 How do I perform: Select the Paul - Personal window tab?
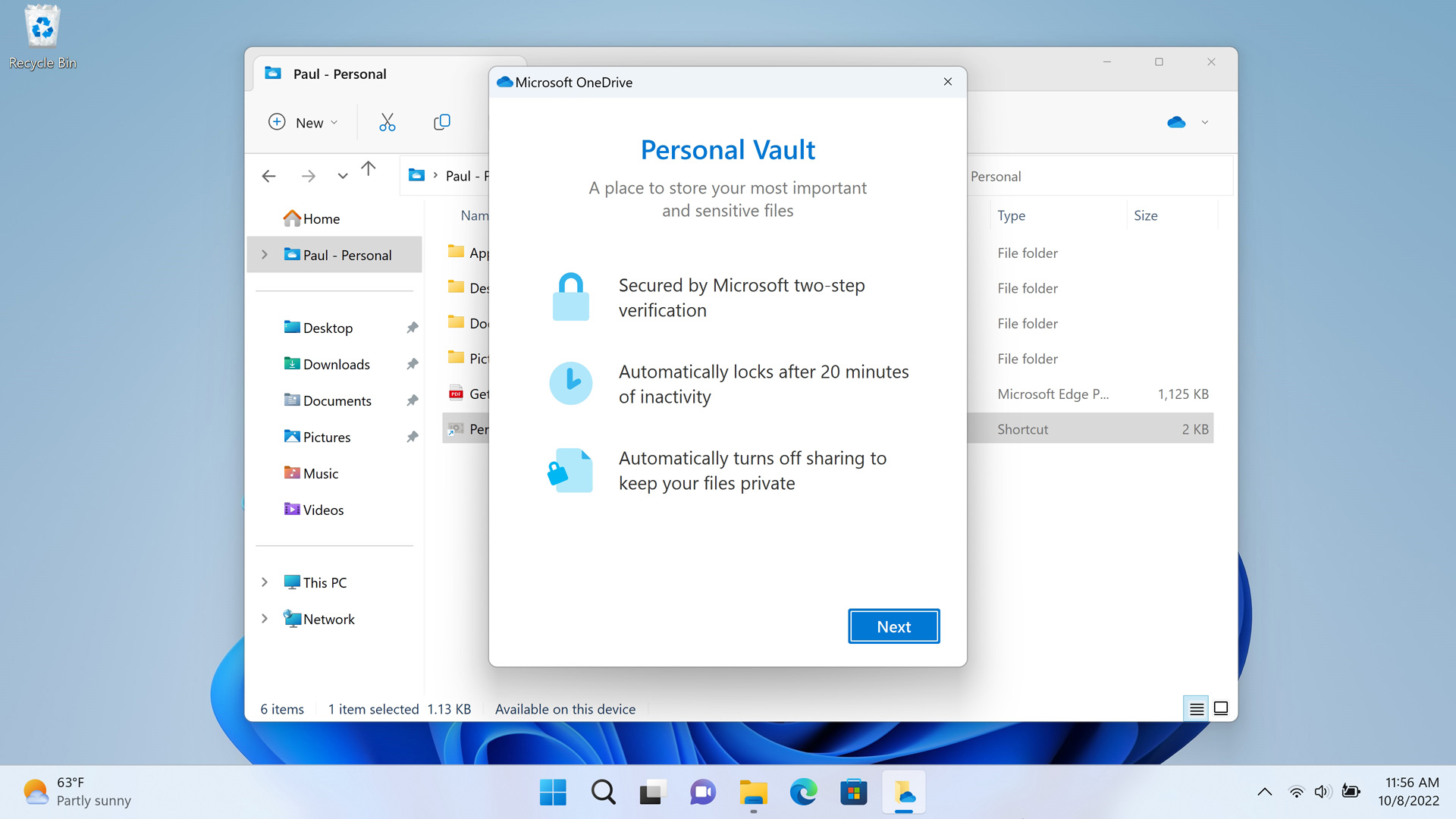tap(340, 74)
